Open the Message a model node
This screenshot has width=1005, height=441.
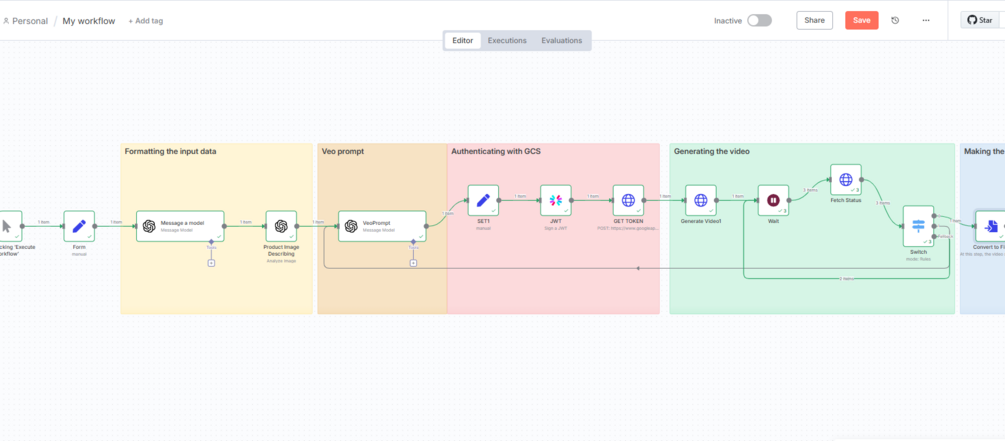[180, 226]
